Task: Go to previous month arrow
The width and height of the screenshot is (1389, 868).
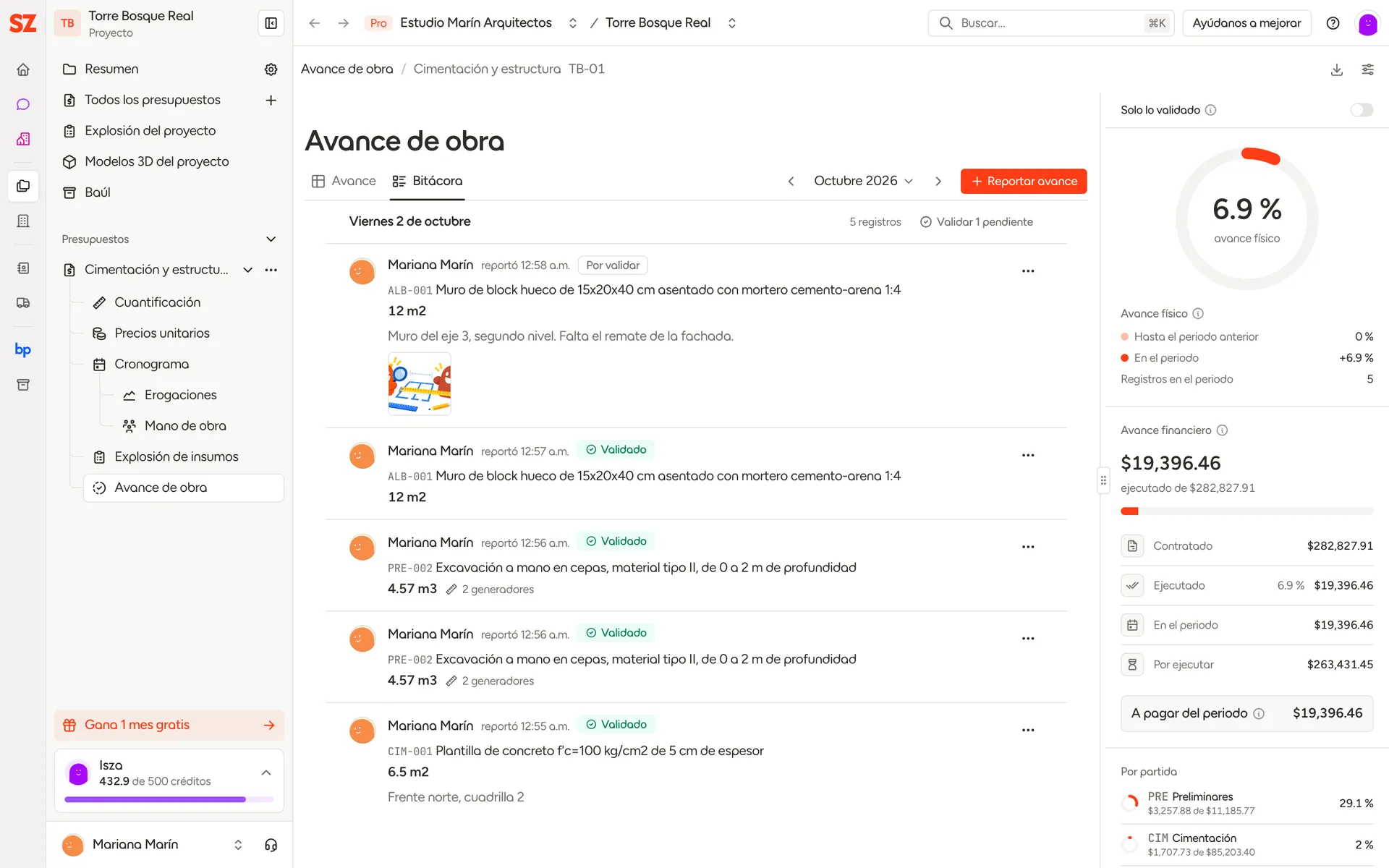Action: pos(791,182)
